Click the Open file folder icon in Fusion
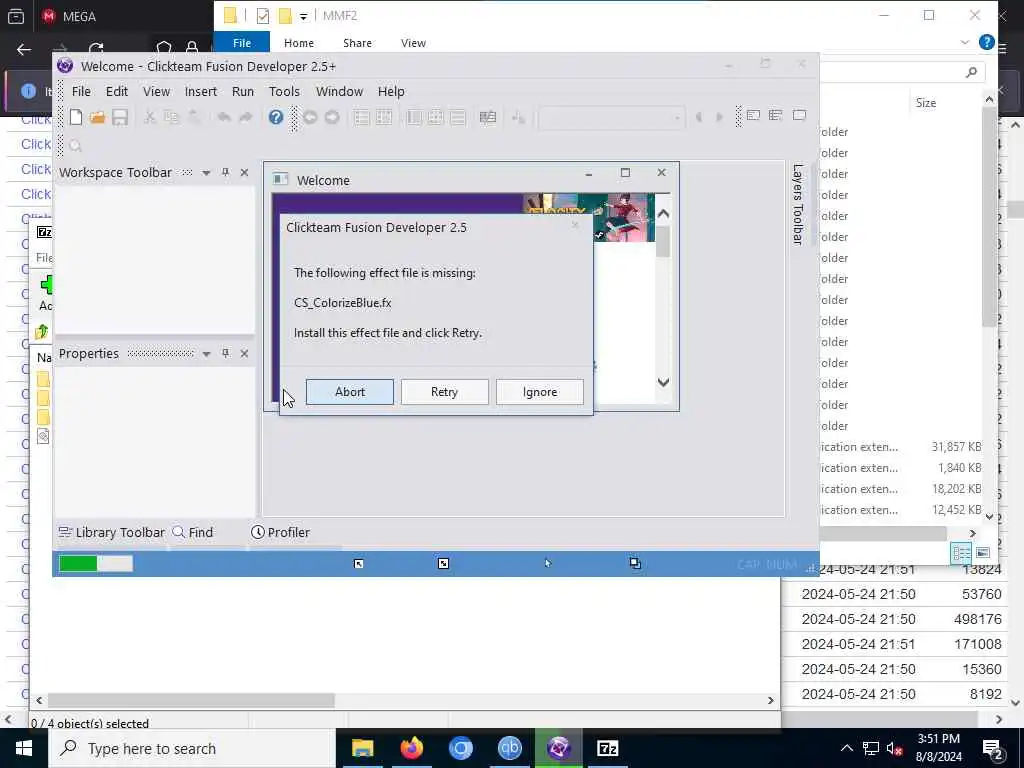 98,117
